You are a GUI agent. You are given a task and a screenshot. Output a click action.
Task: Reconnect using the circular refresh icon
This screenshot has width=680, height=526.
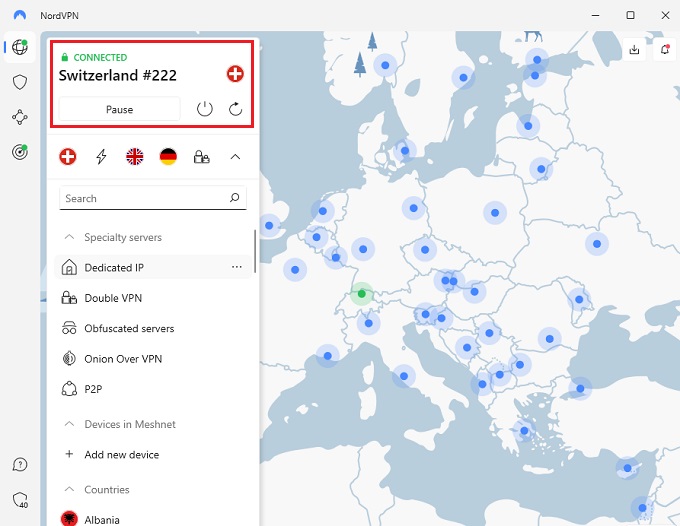(x=235, y=109)
